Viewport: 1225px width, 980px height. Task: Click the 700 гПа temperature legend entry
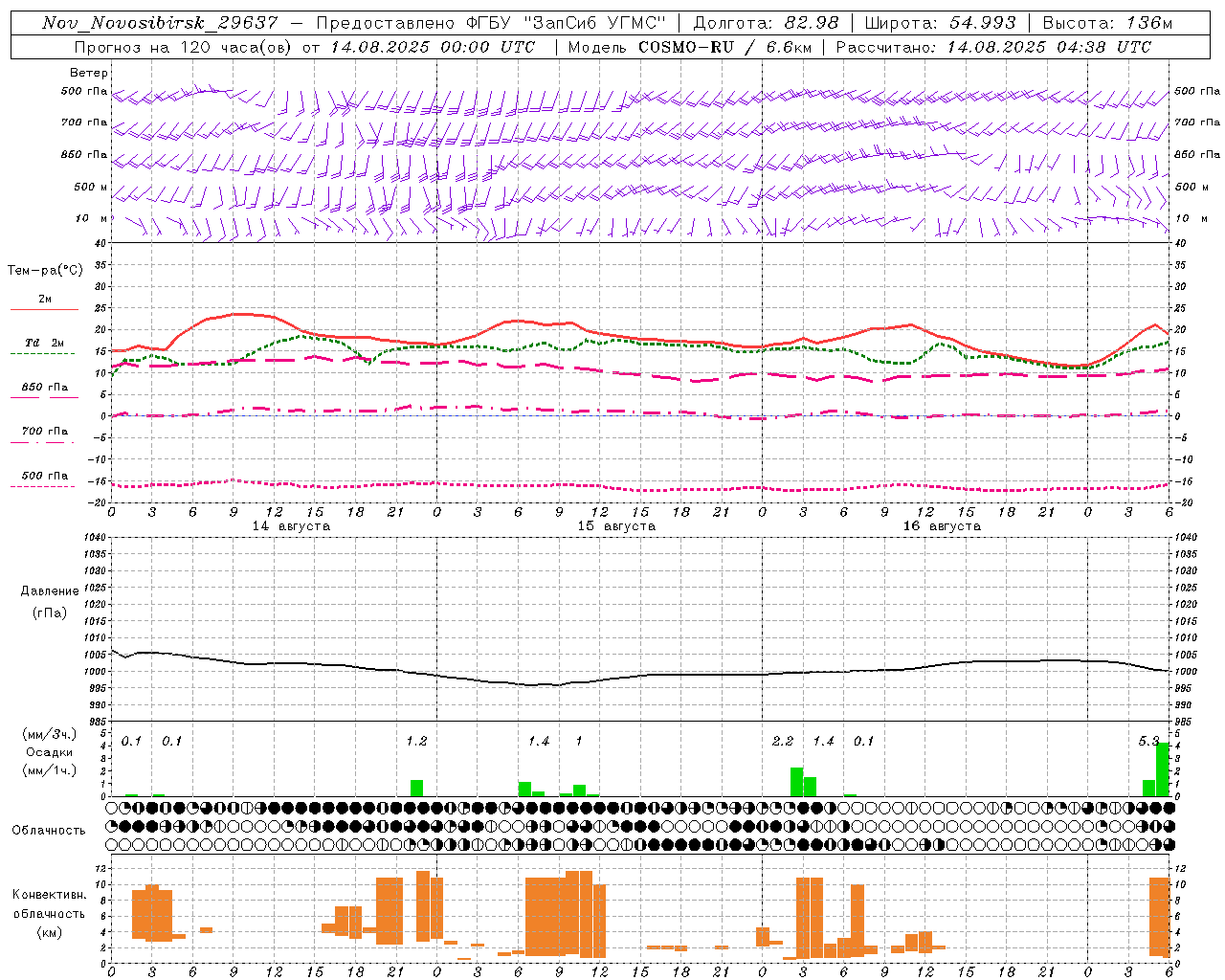pyautogui.click(x=44, y=432)
